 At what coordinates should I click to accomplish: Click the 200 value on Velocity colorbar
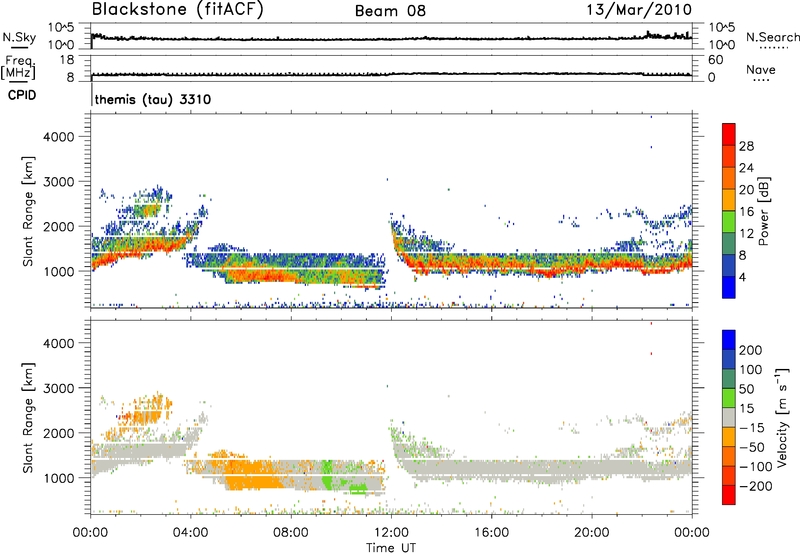[x=751, y=350]
